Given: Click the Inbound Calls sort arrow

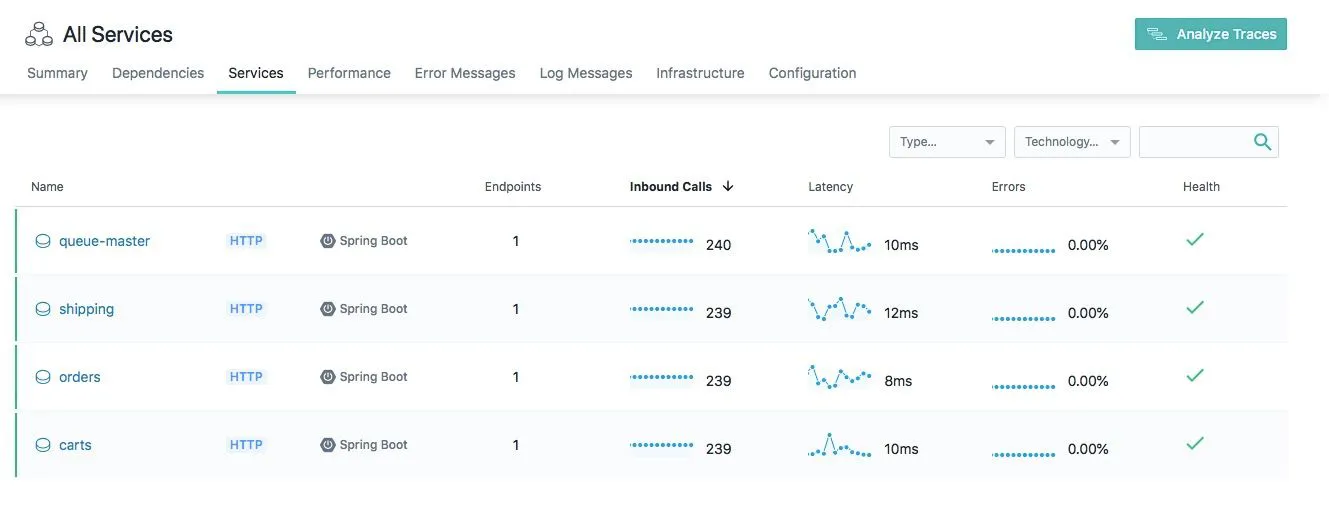Looking at the screenshot, I should [x=728, y=186].
